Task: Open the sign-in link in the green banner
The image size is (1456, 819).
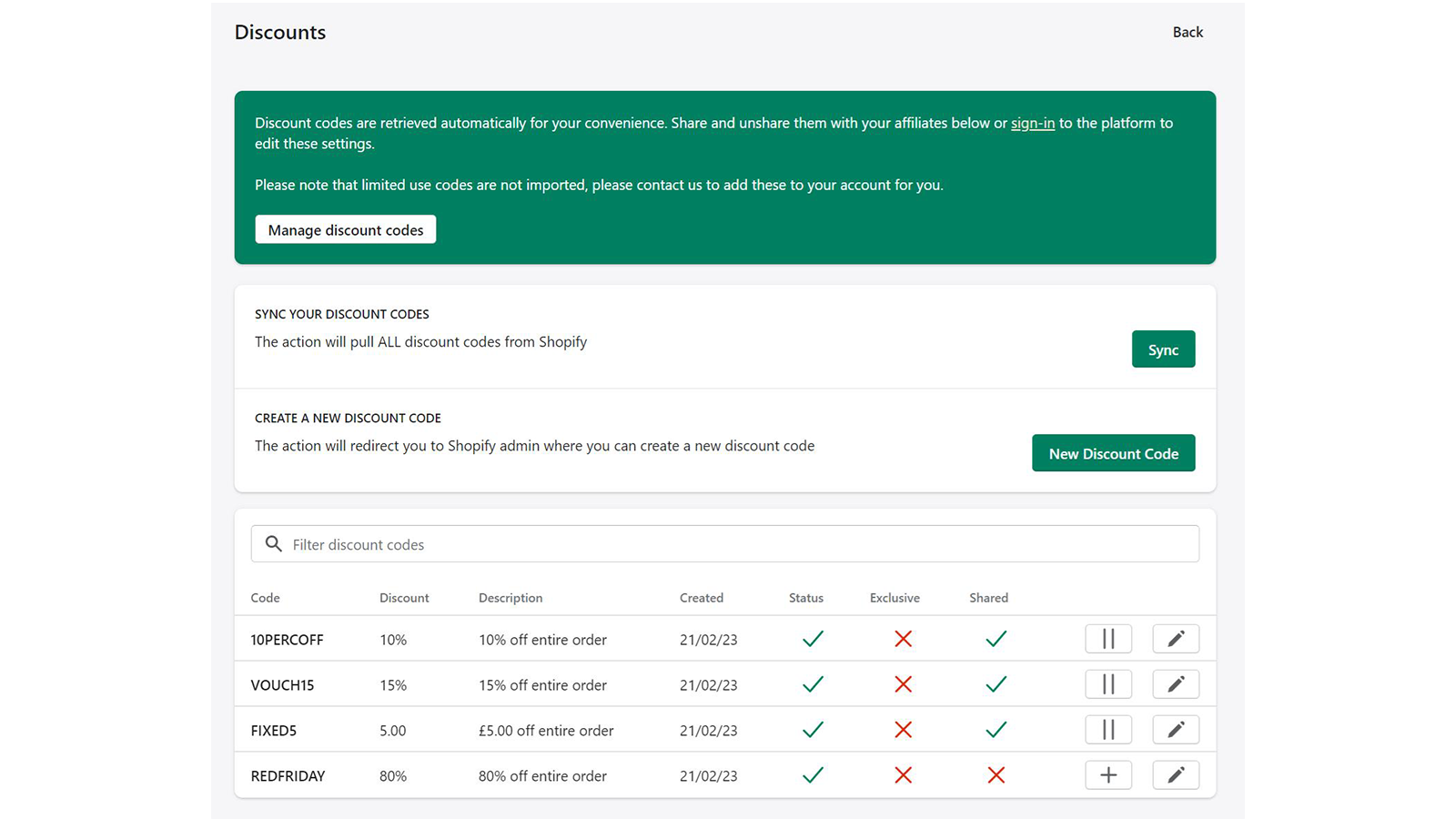Action: point(1032,123)
